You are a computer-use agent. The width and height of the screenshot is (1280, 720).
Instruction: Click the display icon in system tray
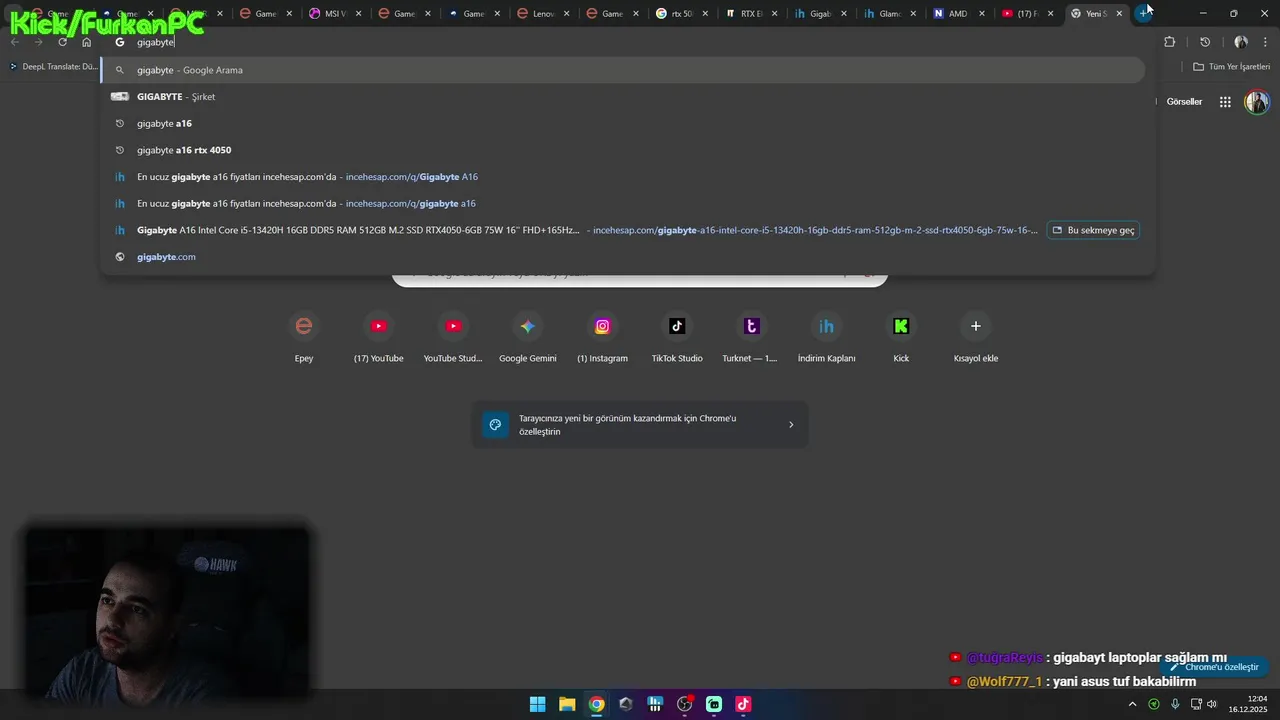click(x=1196, y=704)
